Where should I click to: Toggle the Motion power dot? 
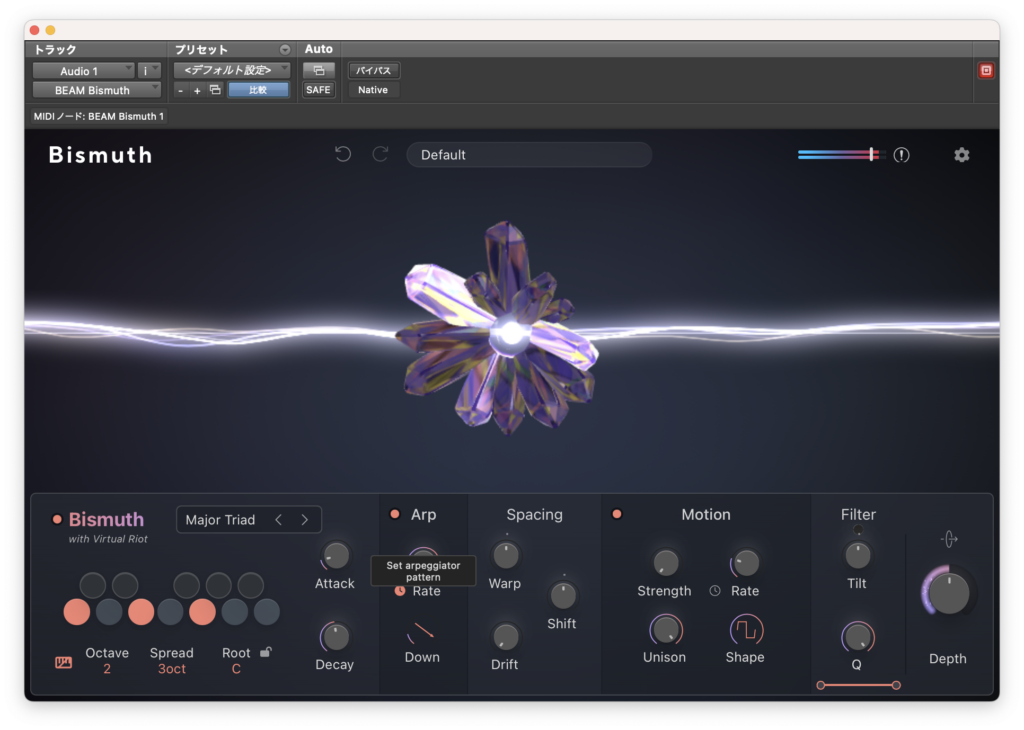(x=616, y=514)
